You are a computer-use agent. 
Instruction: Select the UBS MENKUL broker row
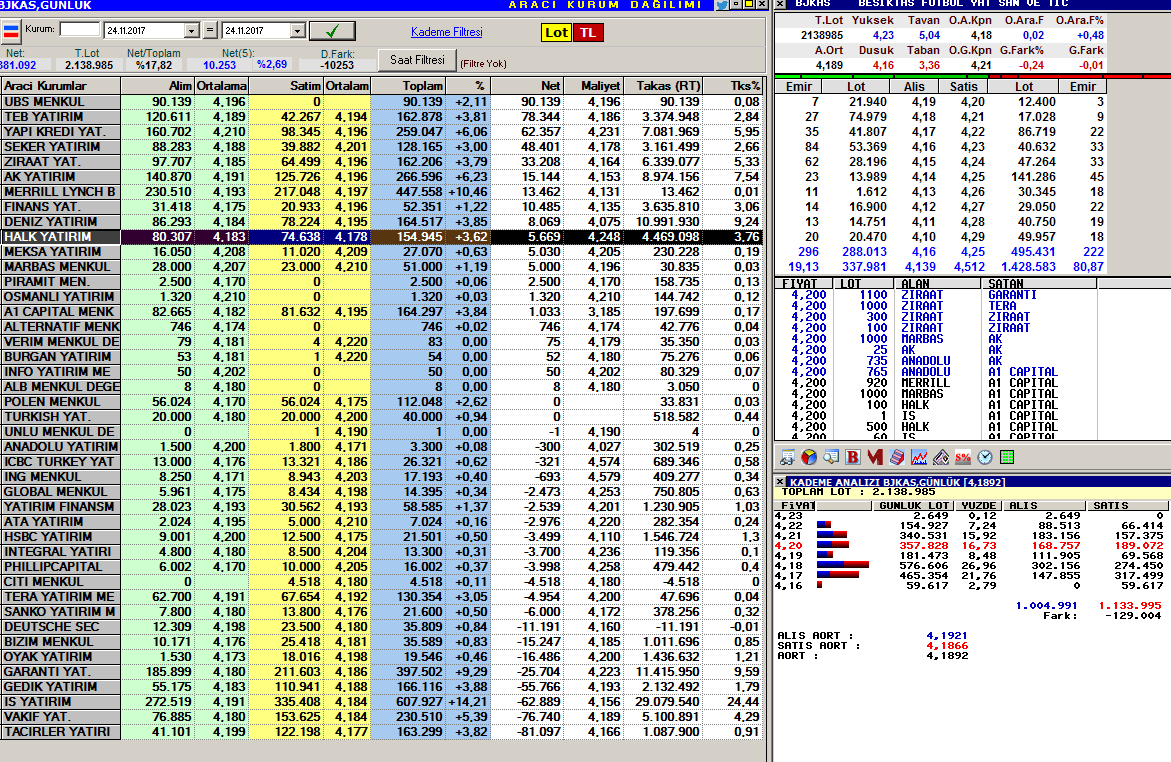coord(382,102)
